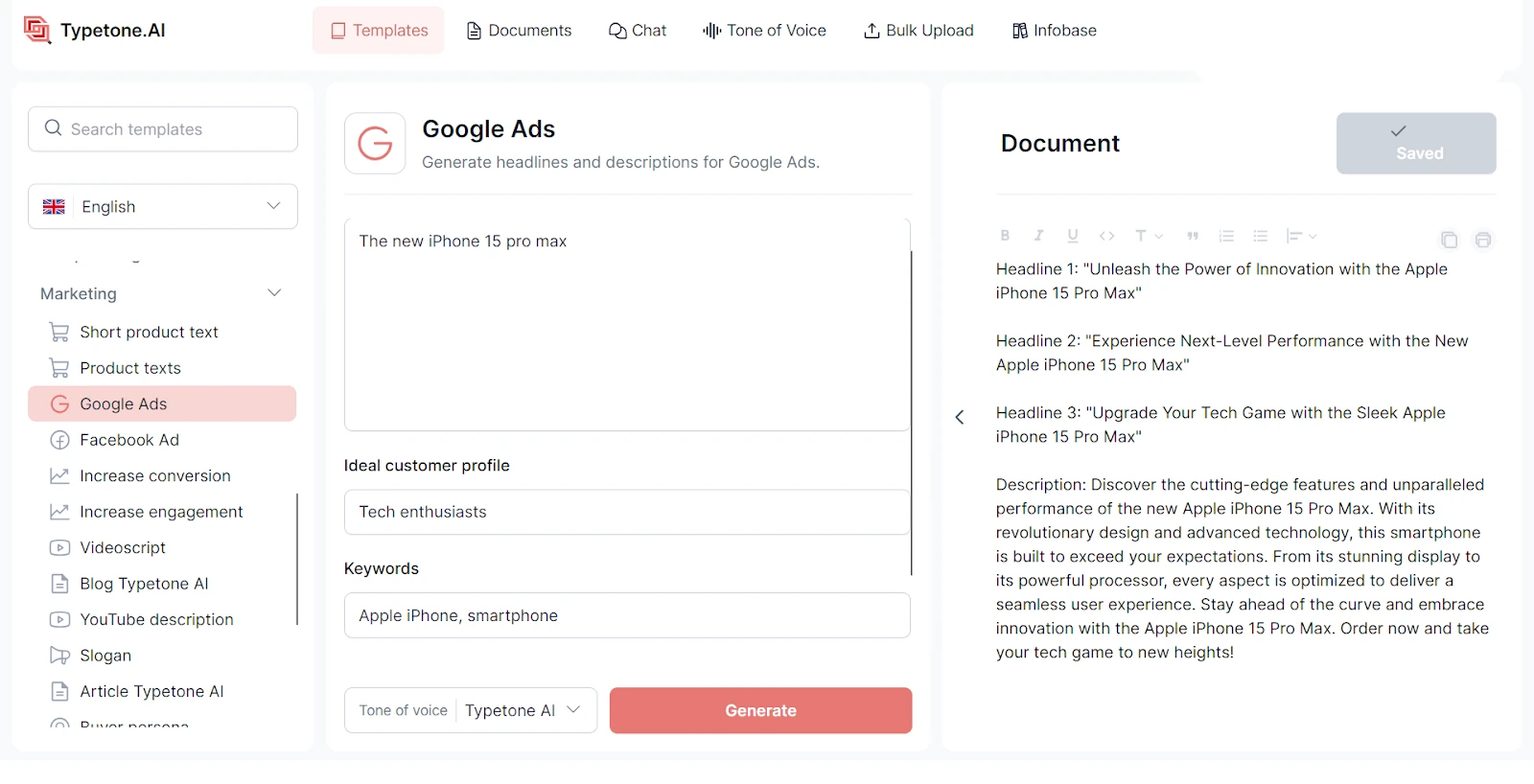The height and width of the screenshot is (784, 1534).
Task: Collapse the Marketing category
Action: point(162,293)
